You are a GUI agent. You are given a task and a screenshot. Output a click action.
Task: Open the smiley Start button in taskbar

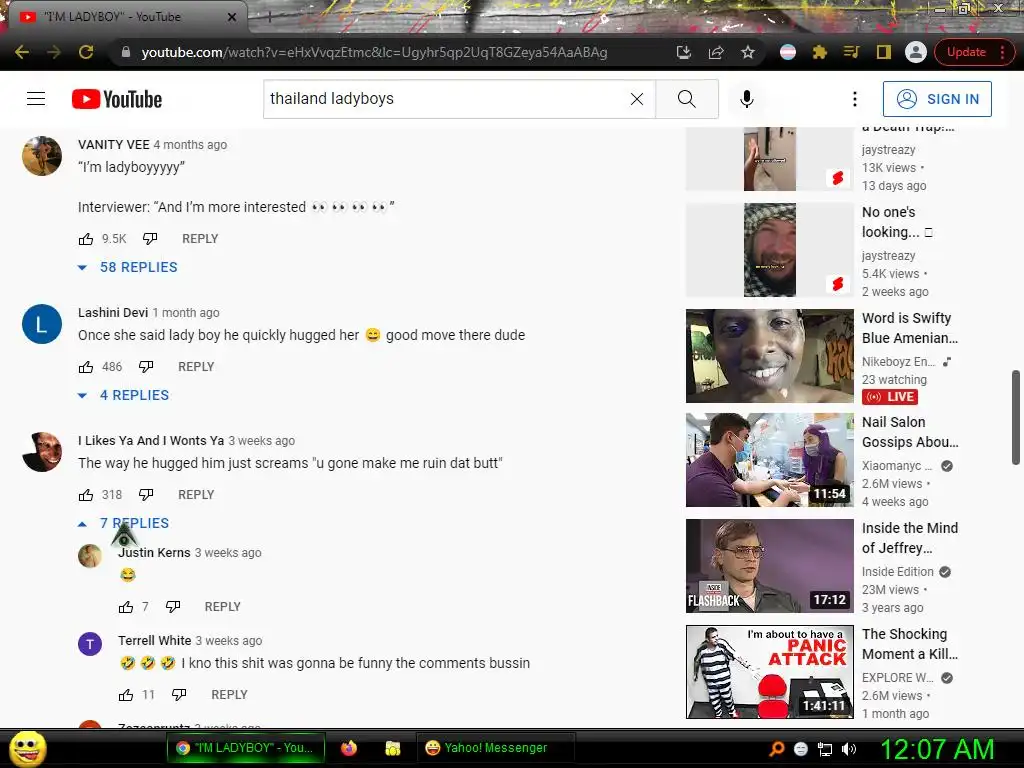[x=28, y=748]
